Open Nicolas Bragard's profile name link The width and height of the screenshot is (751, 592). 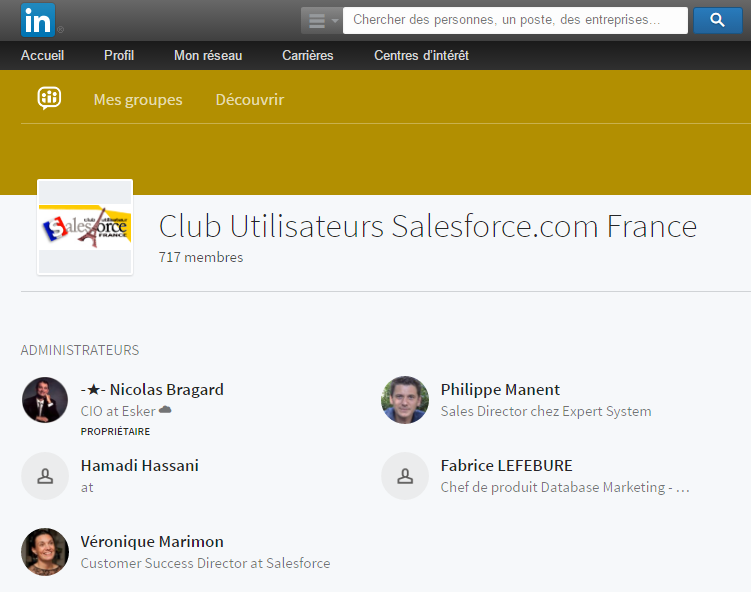coord(152,389)
